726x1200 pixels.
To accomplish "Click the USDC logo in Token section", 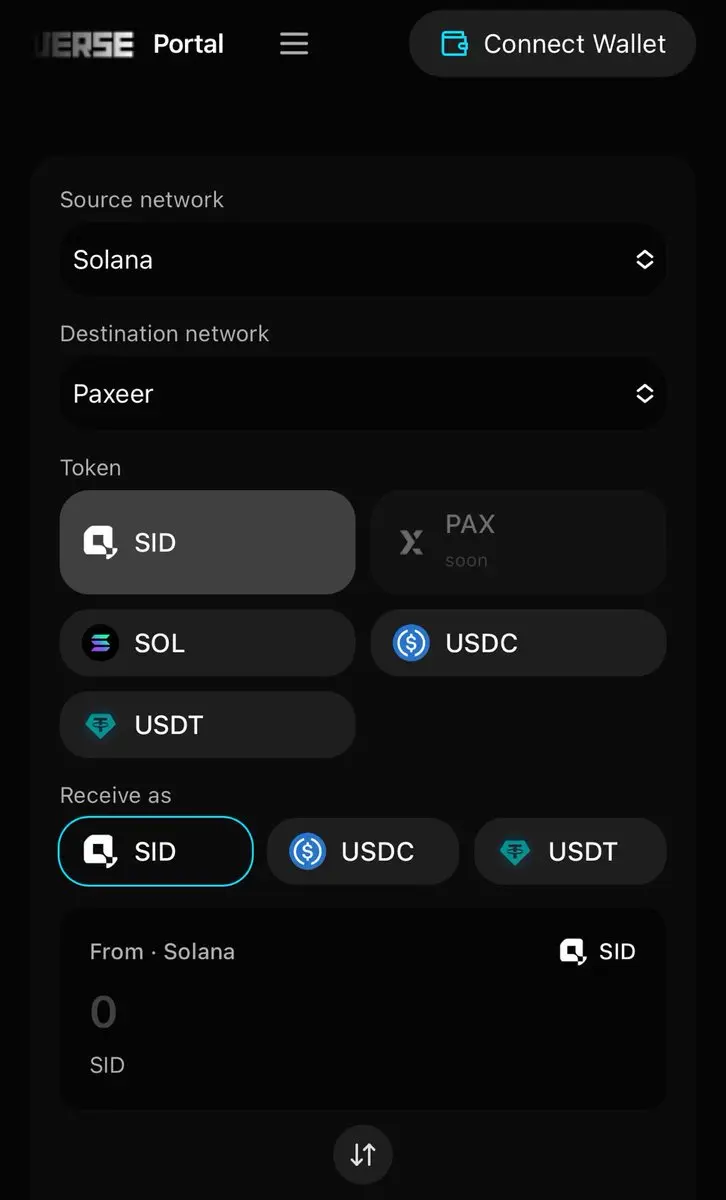I will (411, 643).
